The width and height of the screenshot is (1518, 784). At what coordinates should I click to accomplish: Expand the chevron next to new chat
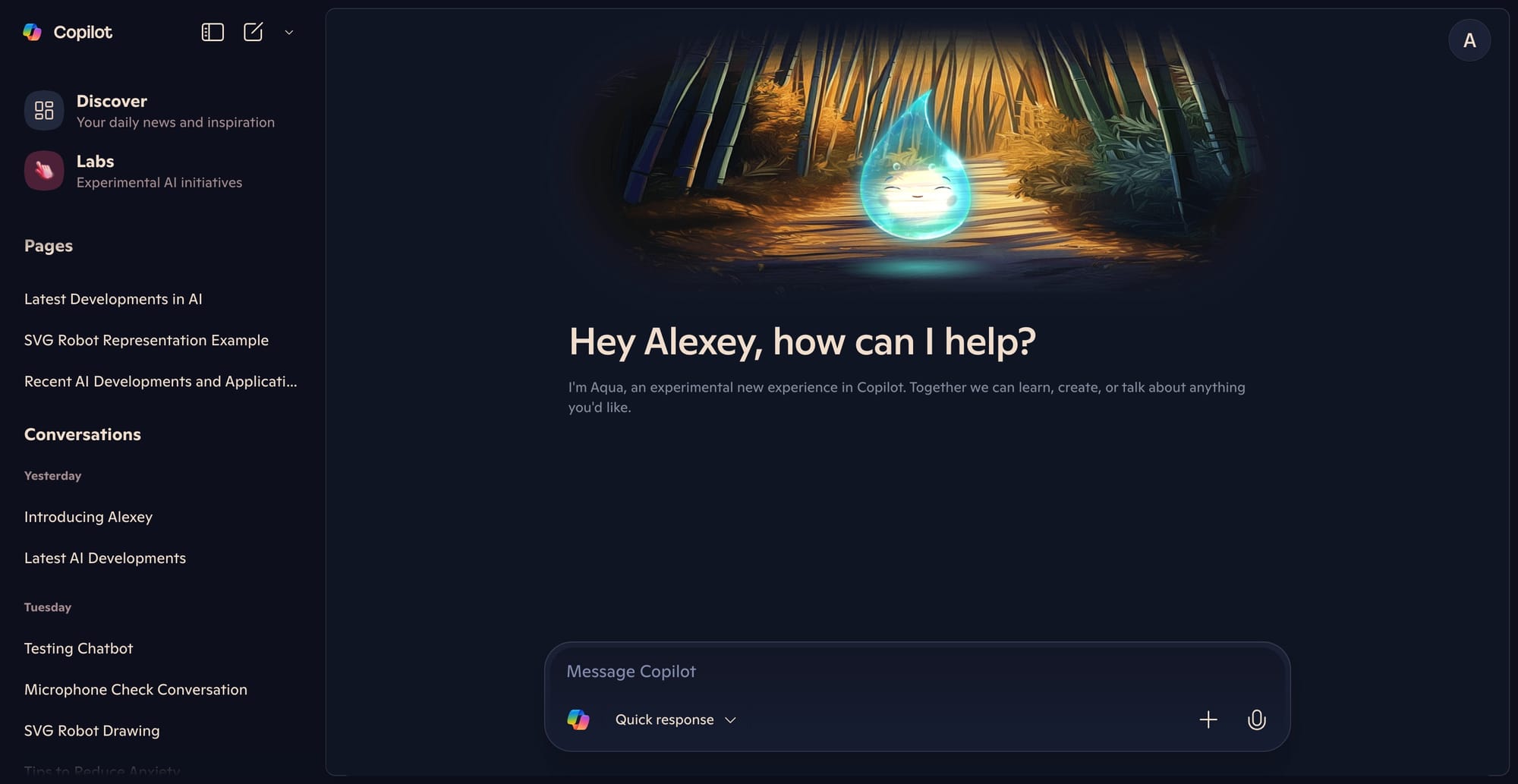point(289,33)
